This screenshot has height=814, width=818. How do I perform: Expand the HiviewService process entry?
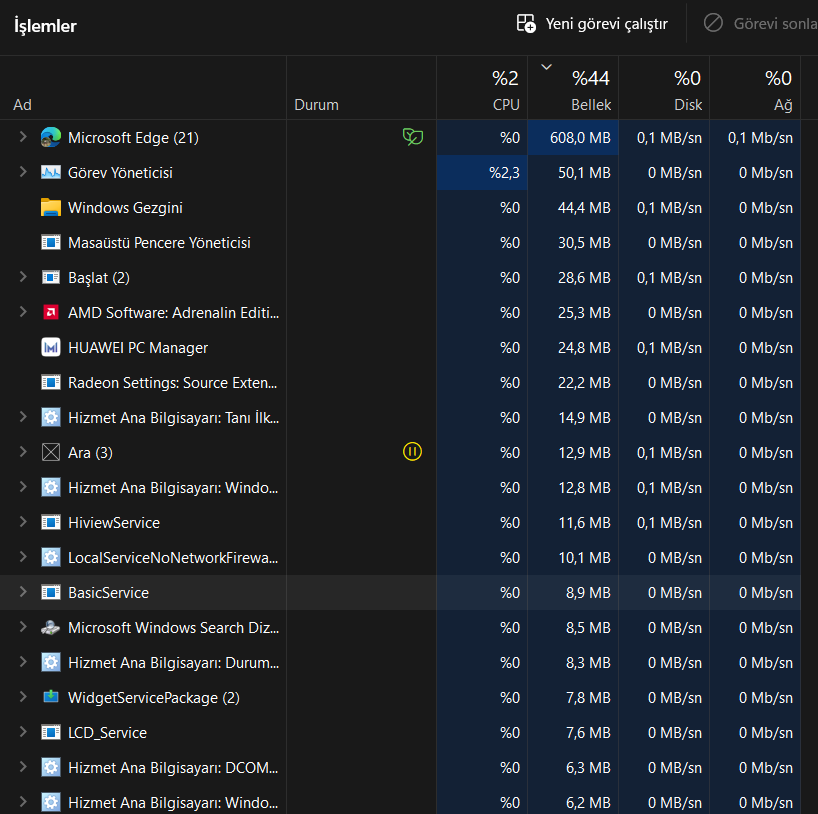pos(23,522)
